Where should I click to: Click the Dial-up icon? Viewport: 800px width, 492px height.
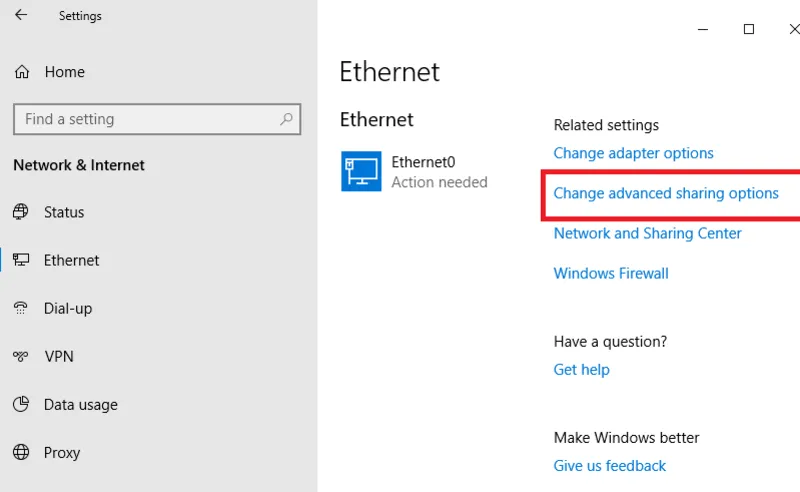click(20, 308)
